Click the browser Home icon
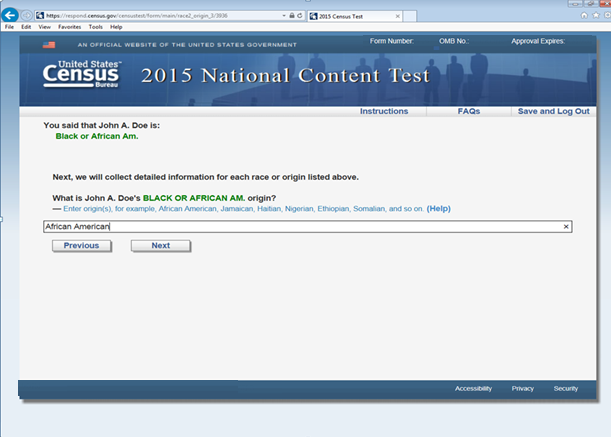The height and width of the screenshot is (437, 611). tap(584, 15)
